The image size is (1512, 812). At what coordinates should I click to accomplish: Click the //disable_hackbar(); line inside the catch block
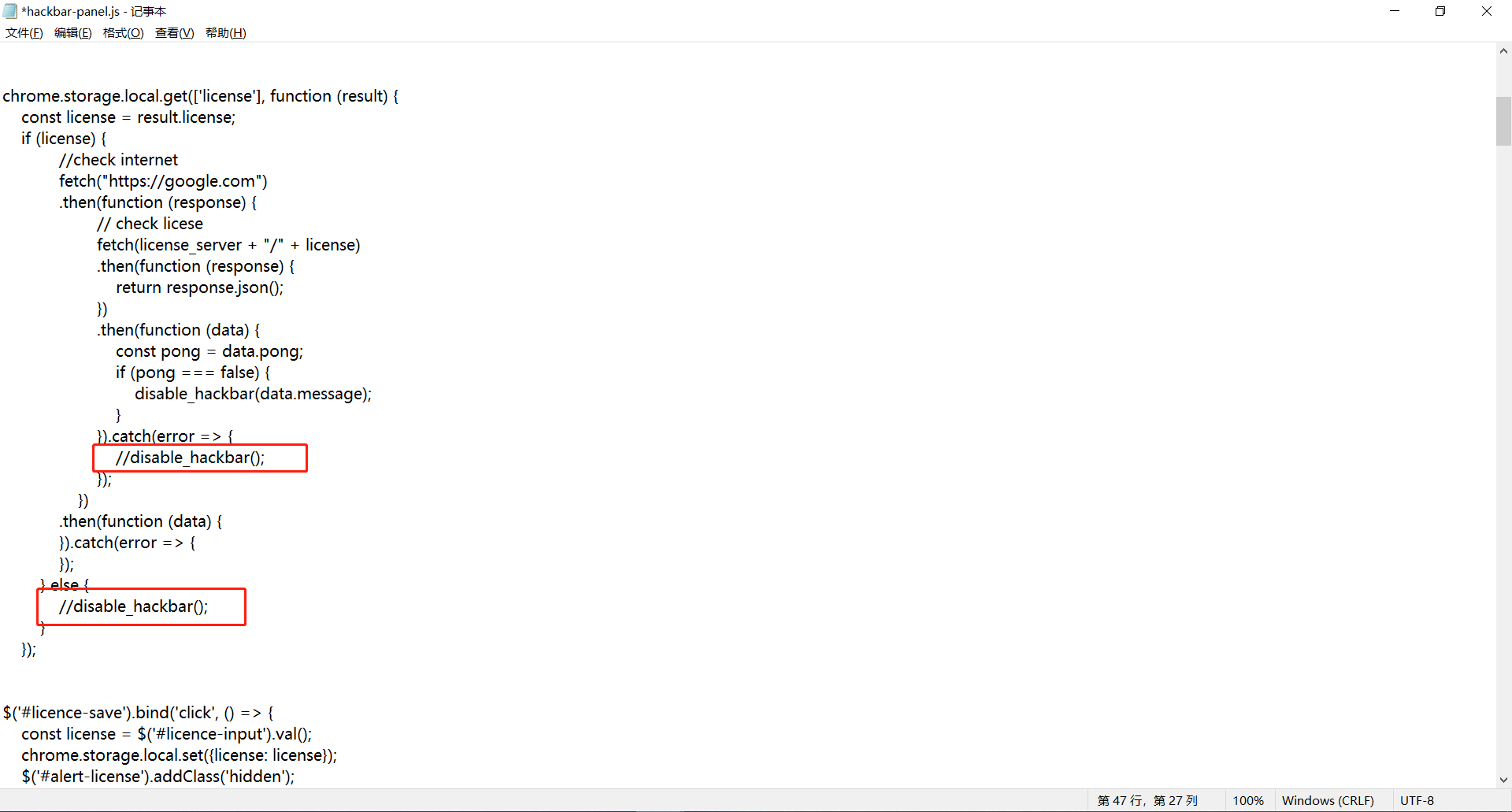[x=190, y=458]
